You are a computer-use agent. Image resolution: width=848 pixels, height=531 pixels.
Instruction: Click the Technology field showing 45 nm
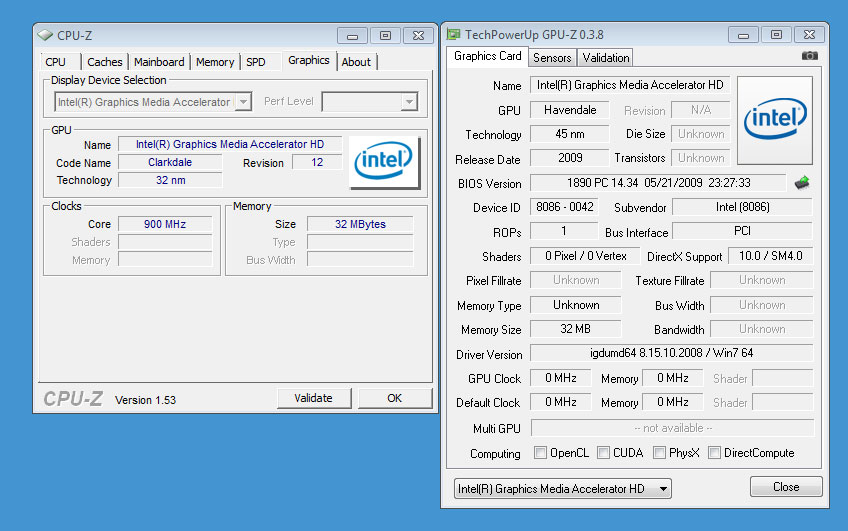coord(570,134)
